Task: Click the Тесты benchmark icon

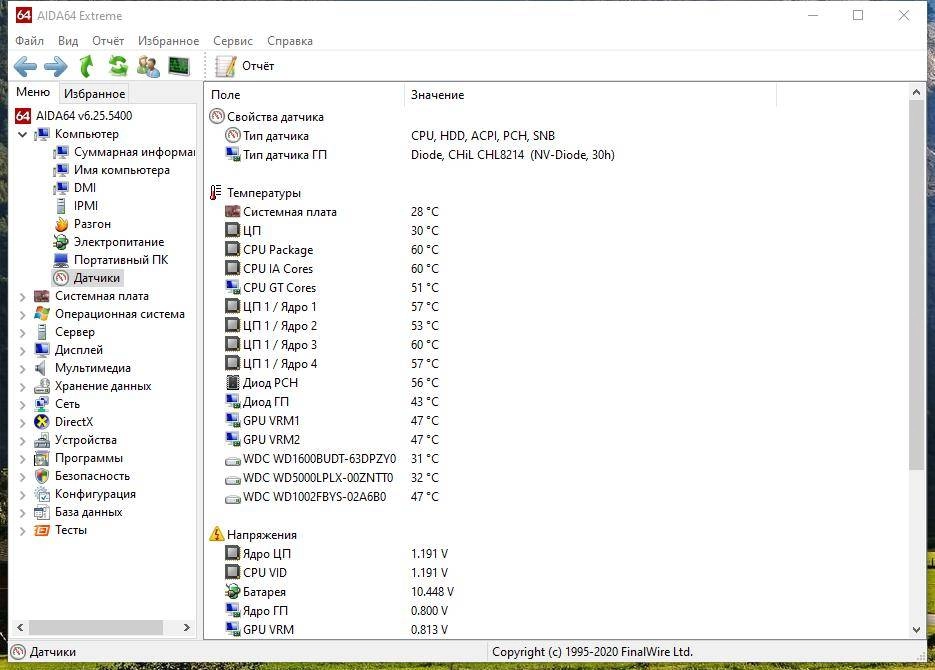Action: click(x=42, y=530)
